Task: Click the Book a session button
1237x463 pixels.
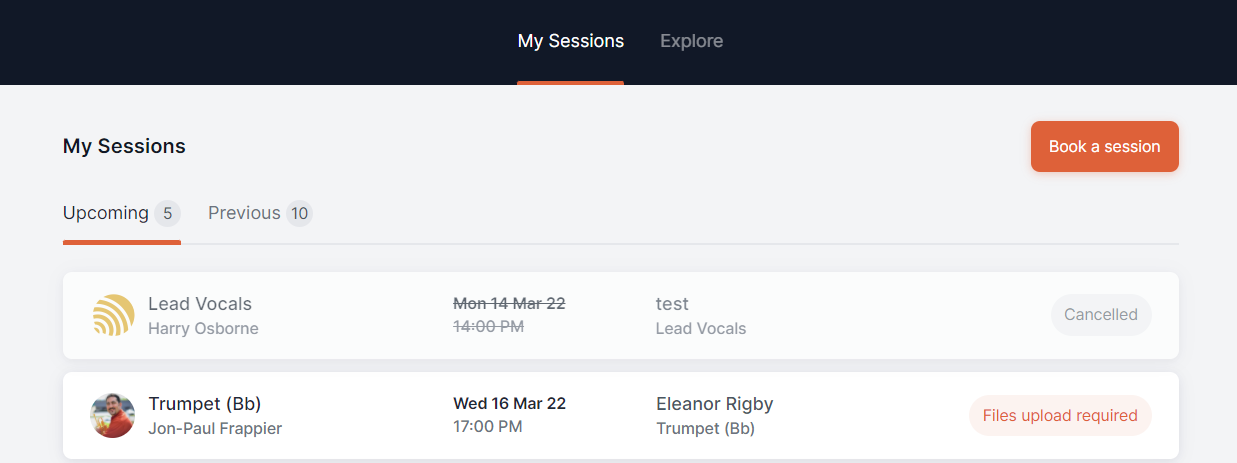Action: (1105, 147)
